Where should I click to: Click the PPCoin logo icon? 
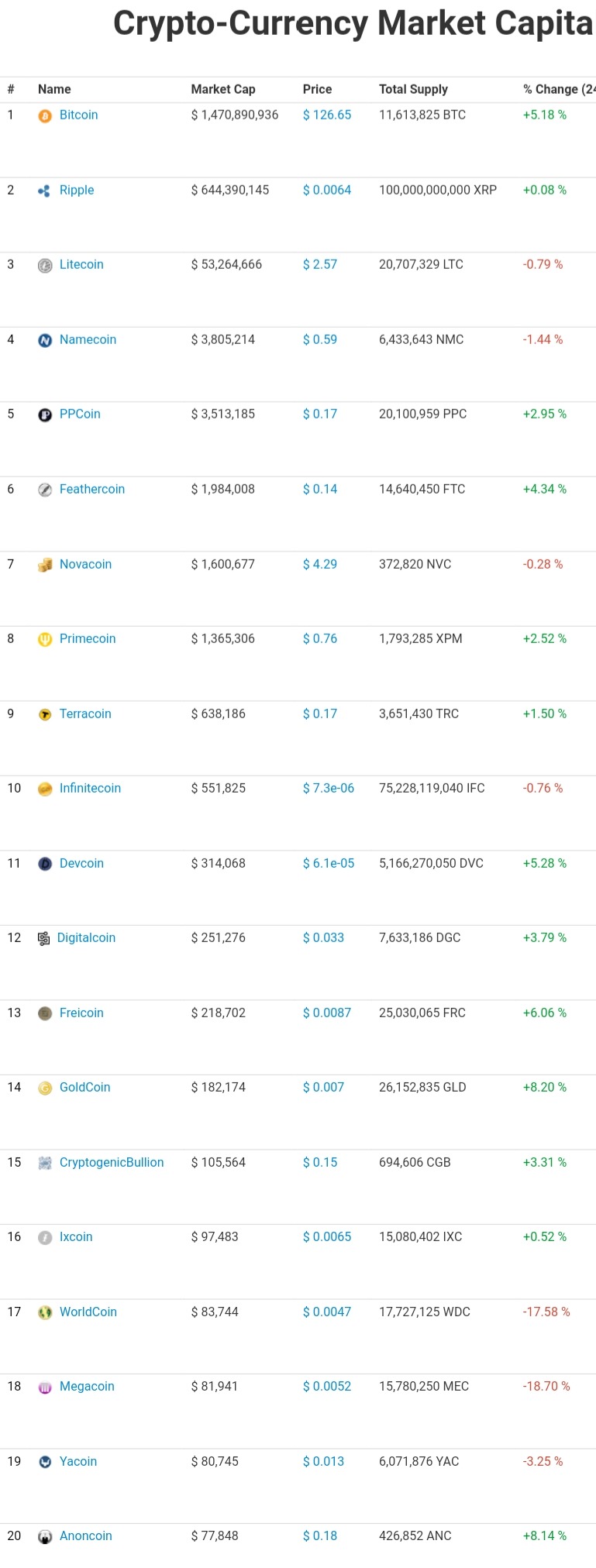tap(45, 414)
